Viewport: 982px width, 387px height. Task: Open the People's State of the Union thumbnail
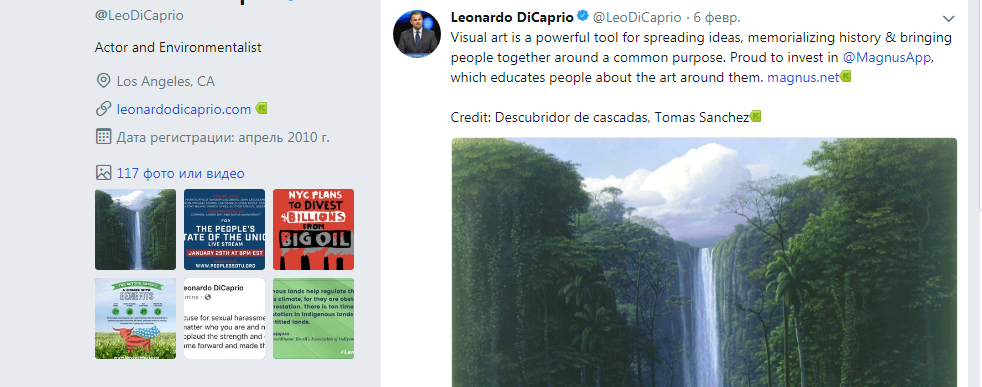tap(224, 229)
